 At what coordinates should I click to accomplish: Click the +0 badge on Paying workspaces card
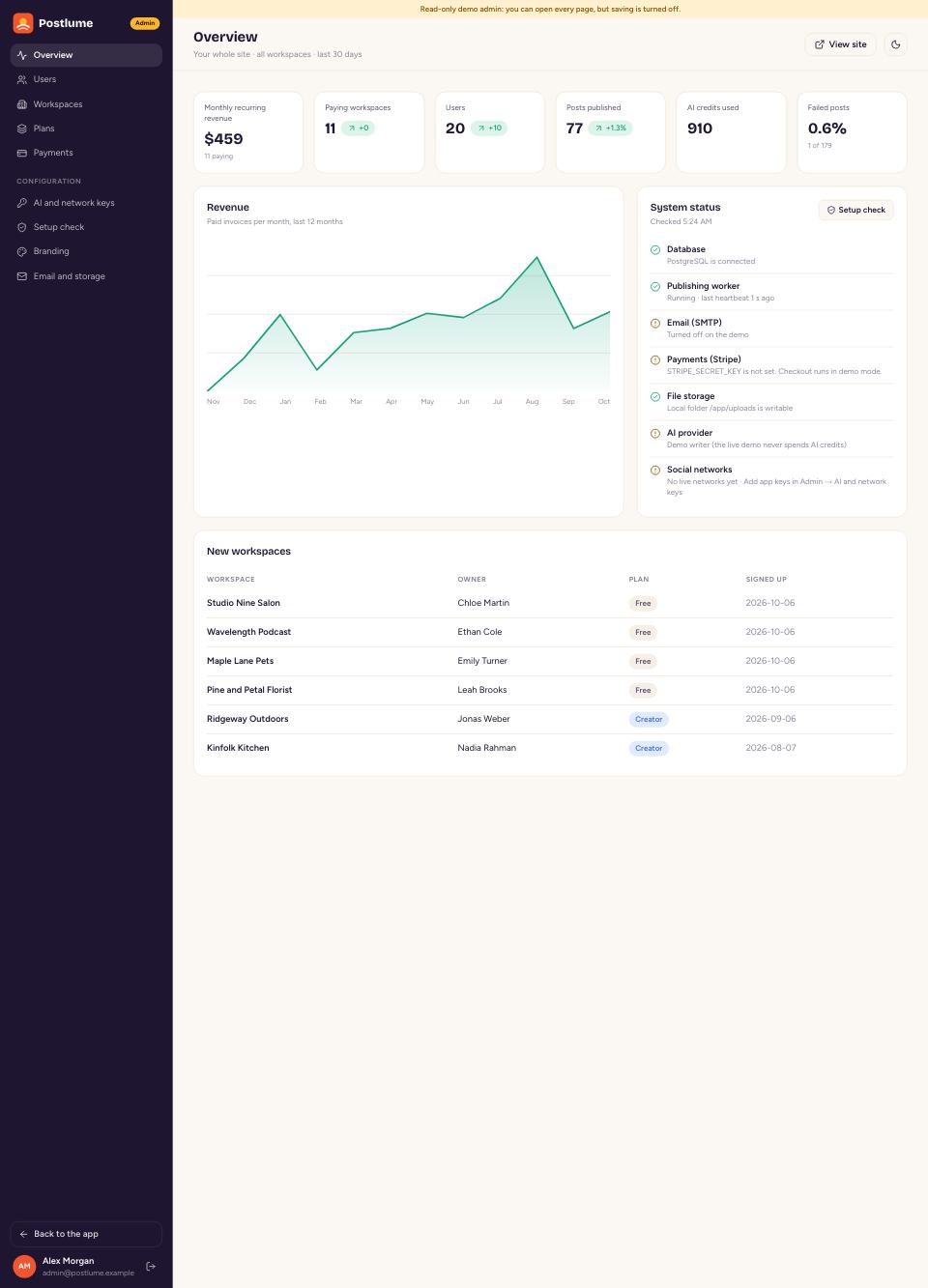pos(358,128)
